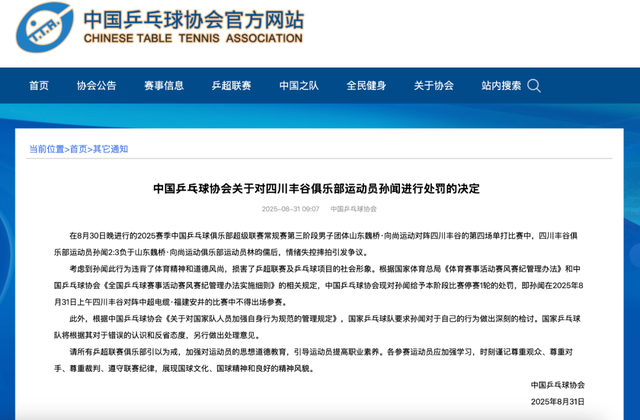Image resolution: width=640 pixels, height=420 pixels.
Task: Click the source label 中国乒乓球协会 under headline
Action: pyautogui.click(x=353, y=209)
